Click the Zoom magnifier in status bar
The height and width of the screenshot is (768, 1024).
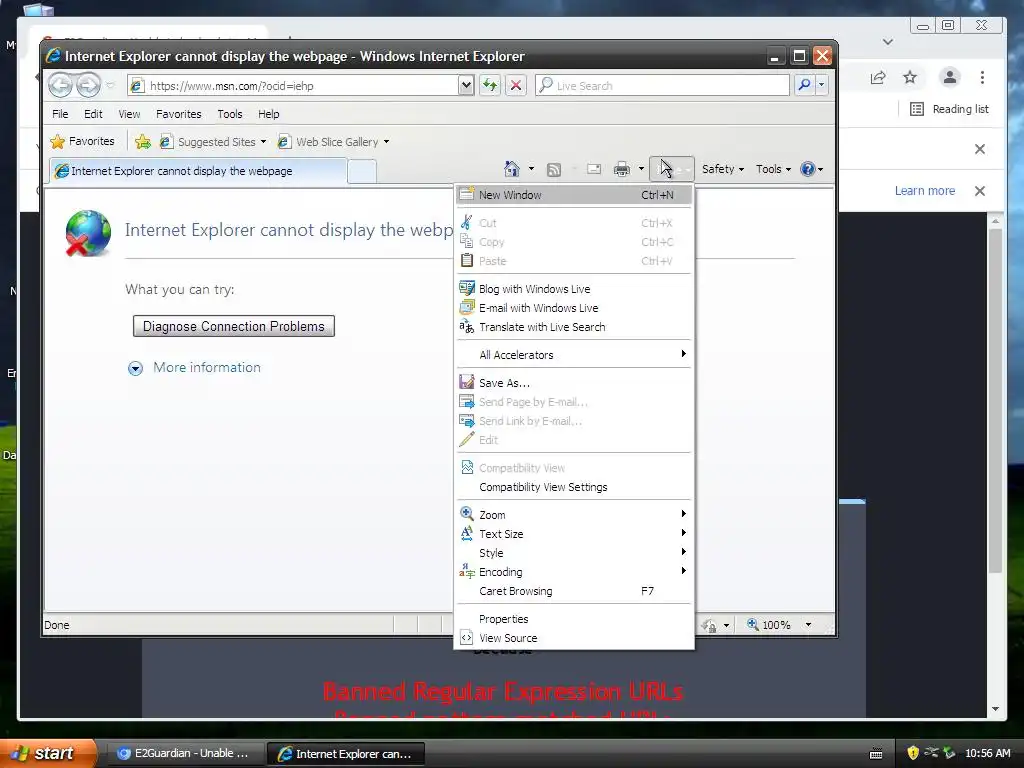point(753,624)
